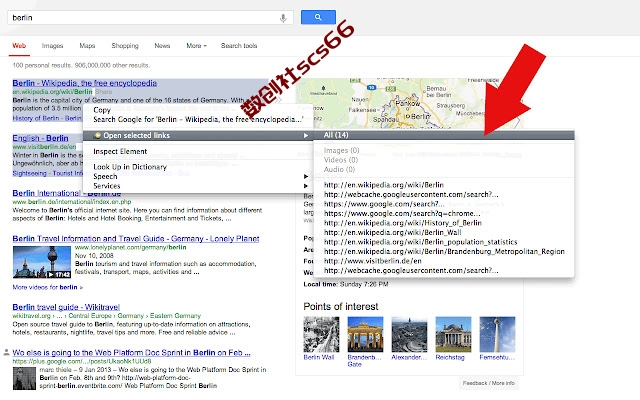Switch to the News tab

pyautogui.click(x=162, y=46)
